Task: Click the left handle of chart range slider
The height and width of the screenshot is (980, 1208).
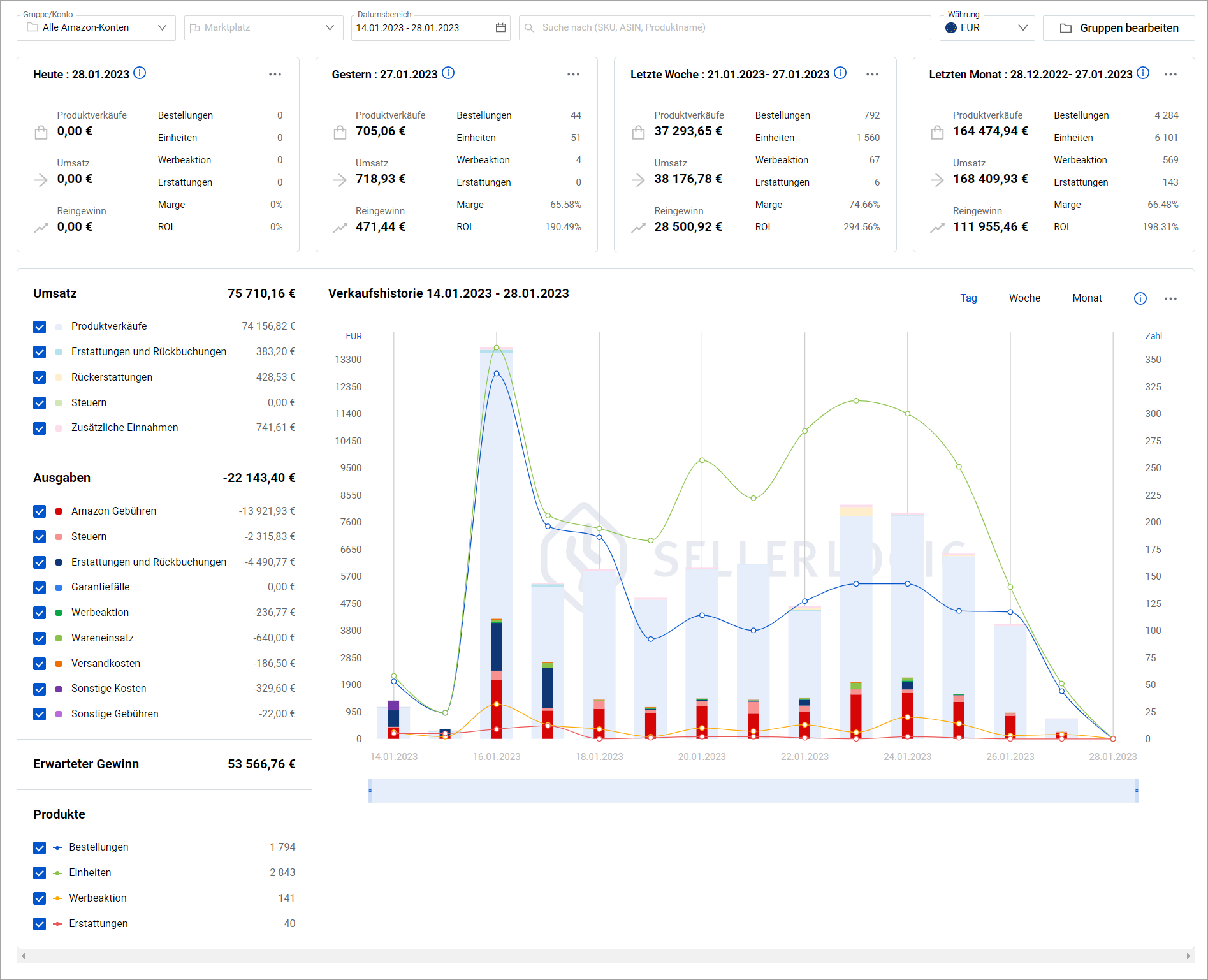Action: [x=370, y=791]
